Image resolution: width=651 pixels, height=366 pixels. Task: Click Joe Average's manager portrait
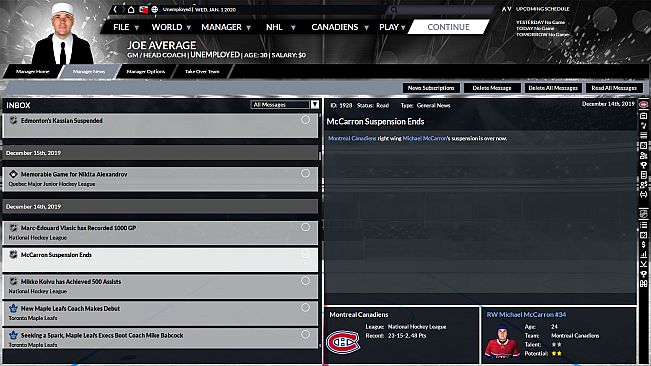coord(62,34)
